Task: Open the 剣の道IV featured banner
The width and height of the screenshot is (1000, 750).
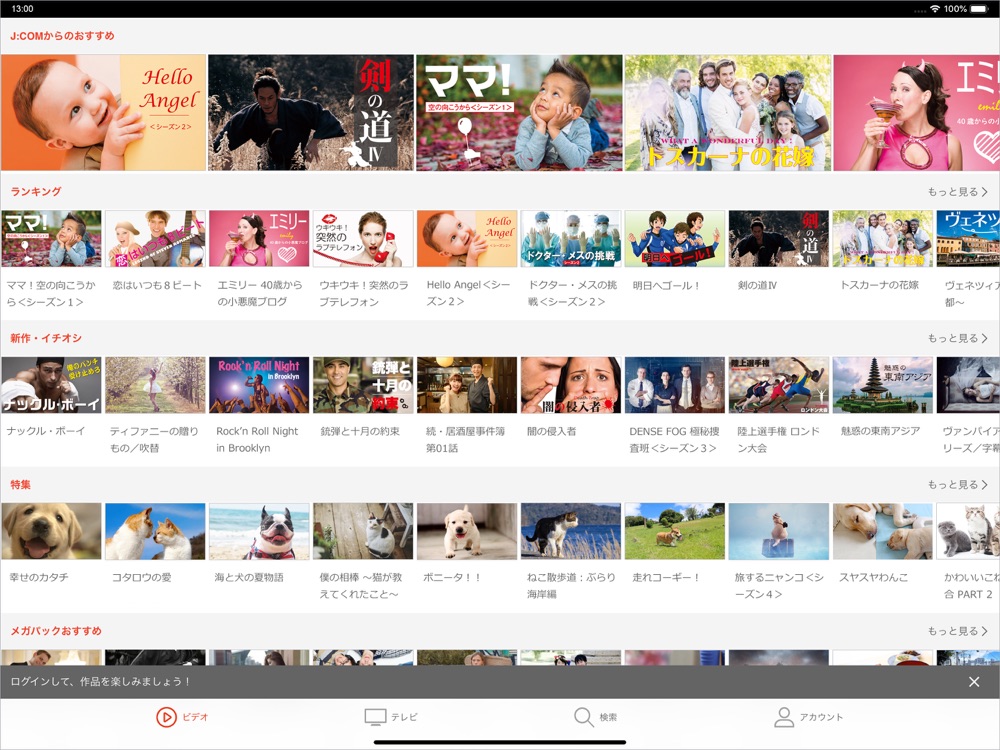Action: coord(311,112)
